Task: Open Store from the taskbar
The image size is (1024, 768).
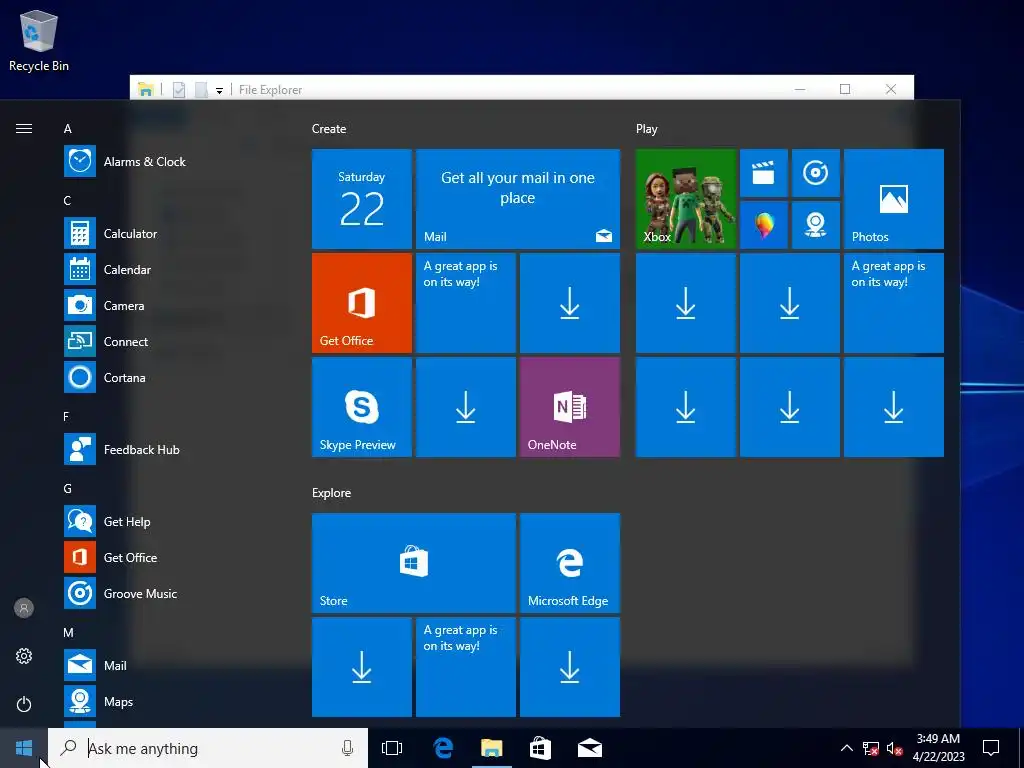Action: (540, 748)
